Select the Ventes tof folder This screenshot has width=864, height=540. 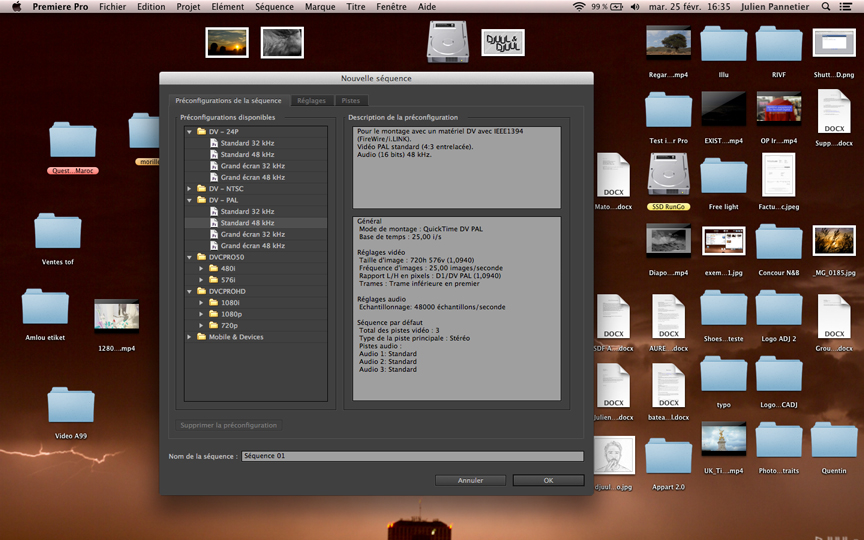(57, 231)
